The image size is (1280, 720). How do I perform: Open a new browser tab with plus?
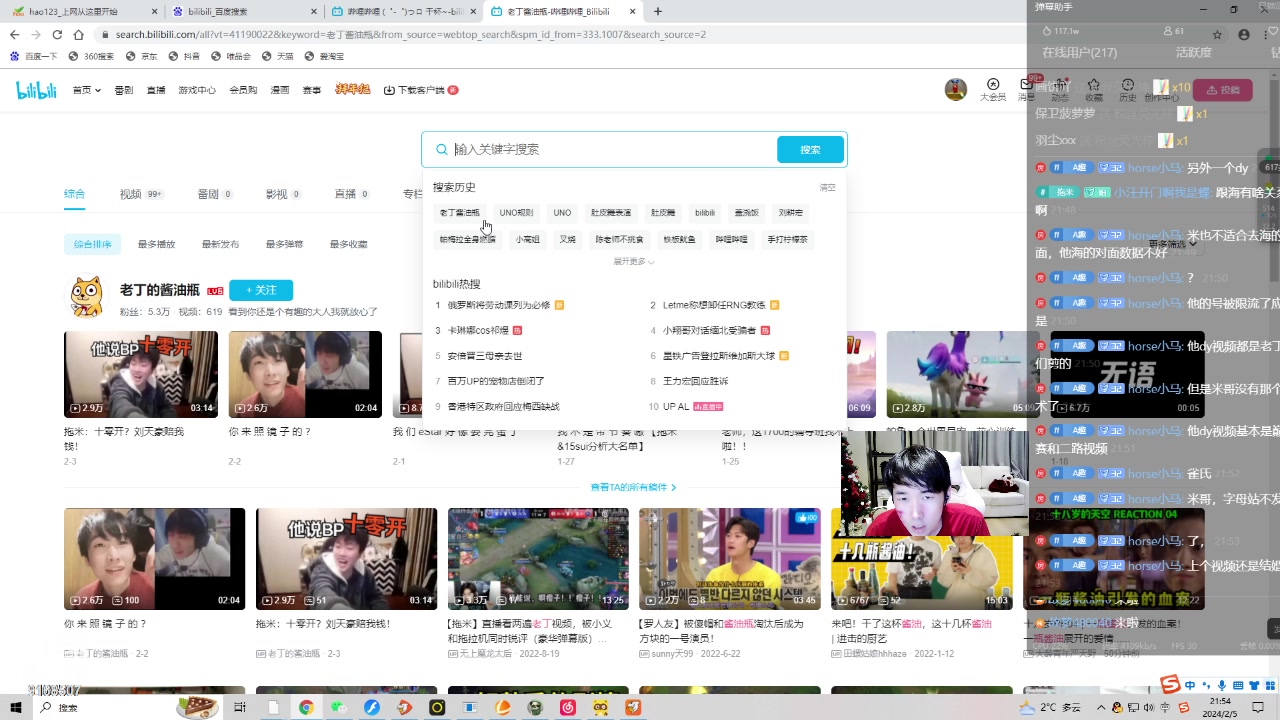(657, 11)
